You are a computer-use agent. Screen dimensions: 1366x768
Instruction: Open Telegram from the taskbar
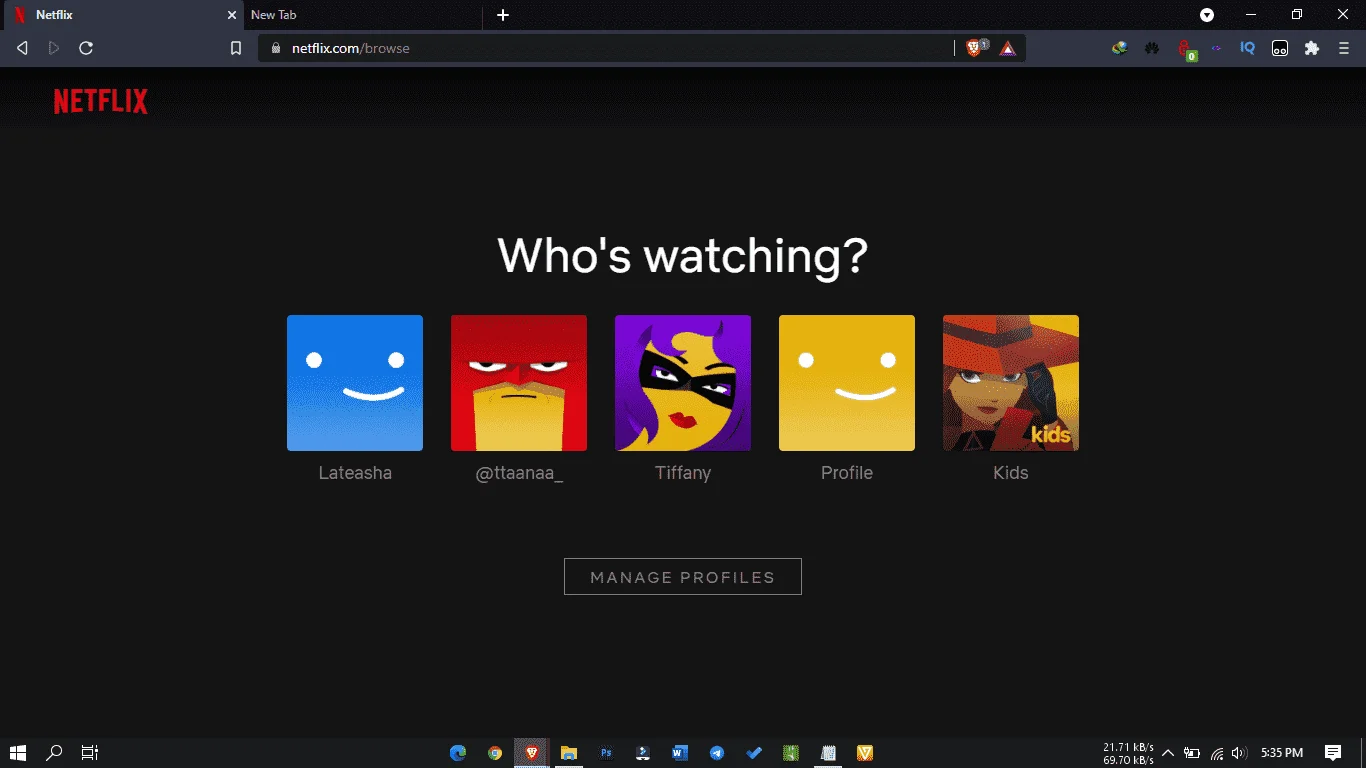tap(717, 753)
